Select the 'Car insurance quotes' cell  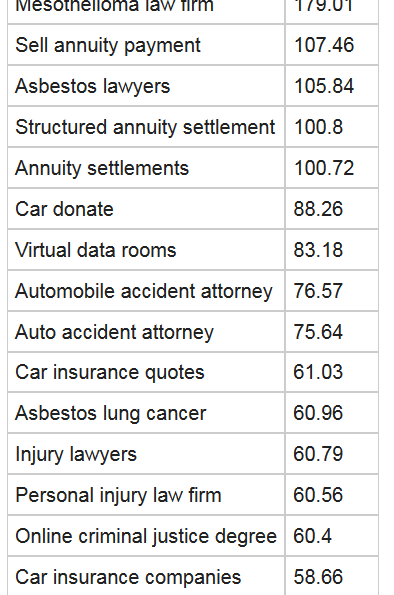[146, 372]
